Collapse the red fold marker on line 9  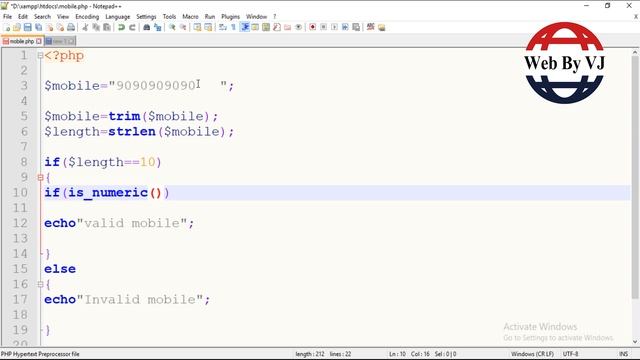pos(40,178)
